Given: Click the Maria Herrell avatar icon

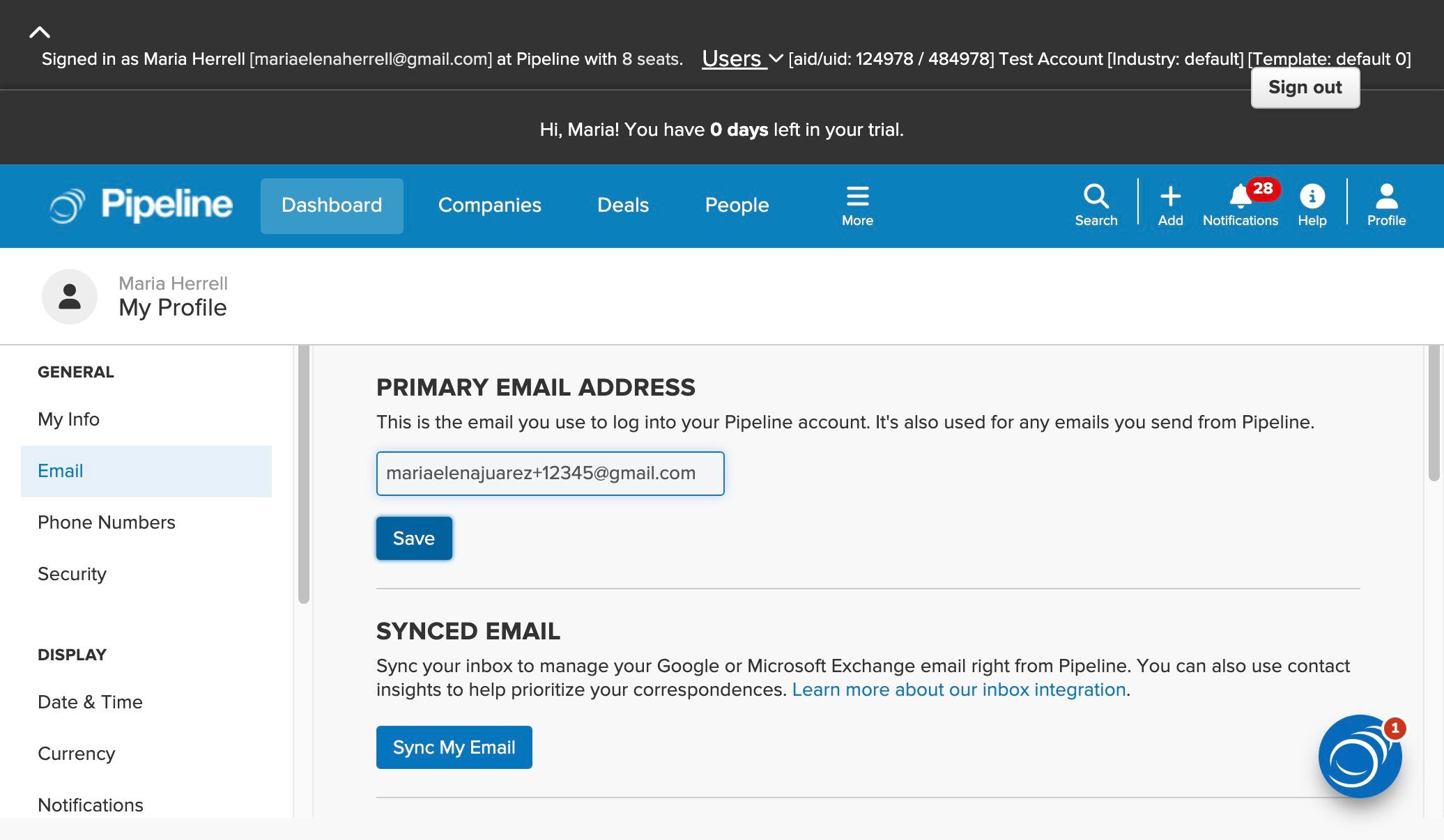Looking at the screenshot, I should (70, 297).
